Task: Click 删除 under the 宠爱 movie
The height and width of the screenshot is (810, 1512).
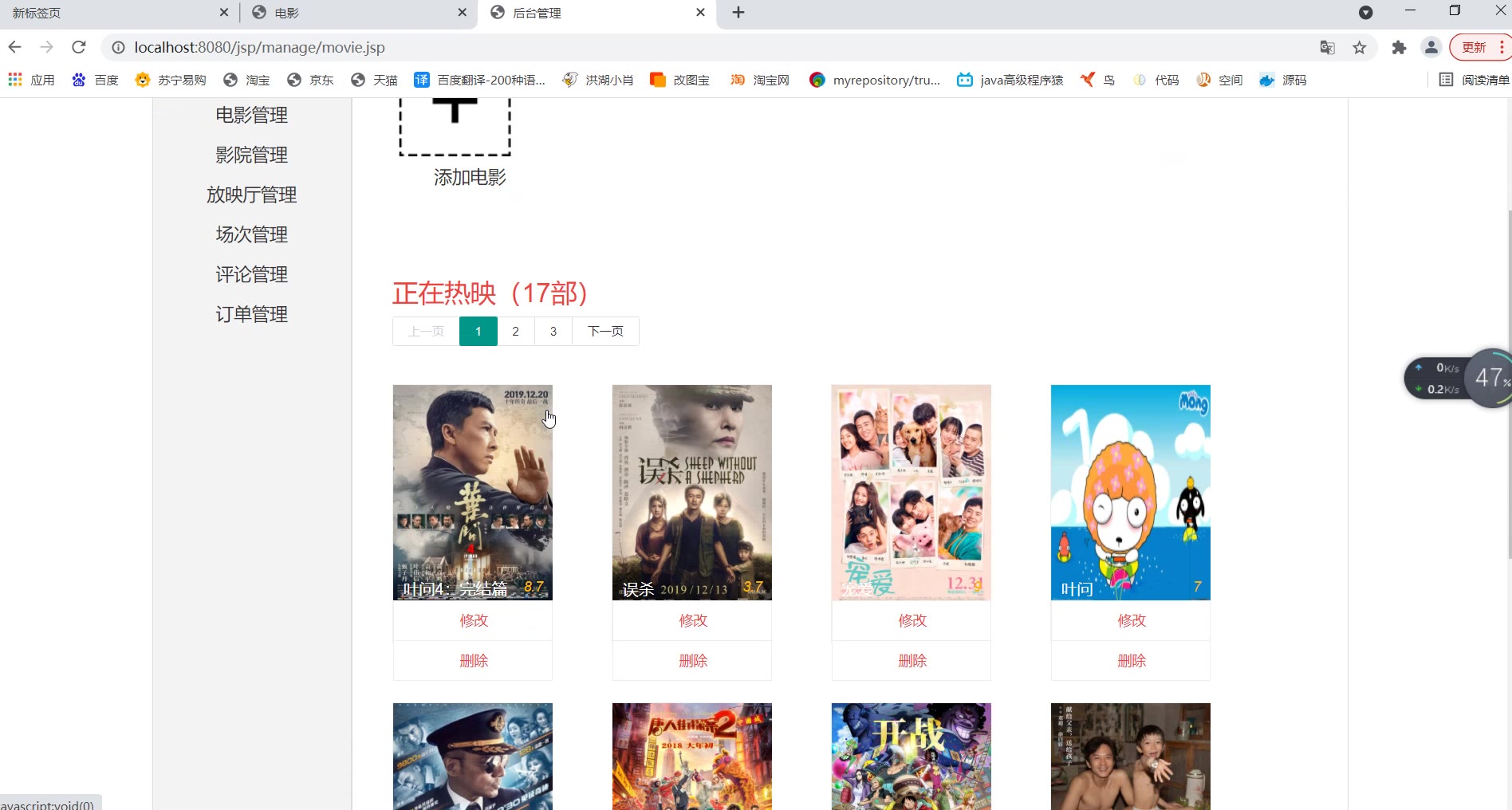Action: [912, 661]
